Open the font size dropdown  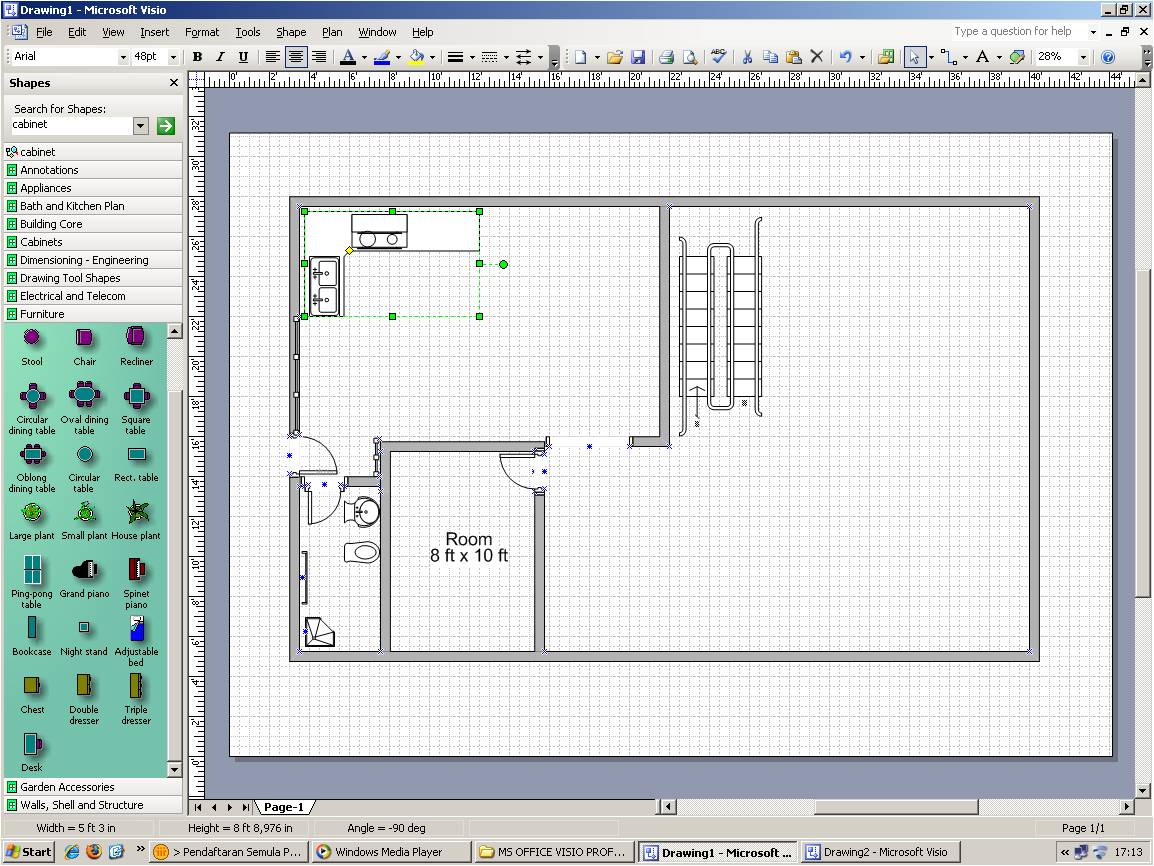click(174, 57)
